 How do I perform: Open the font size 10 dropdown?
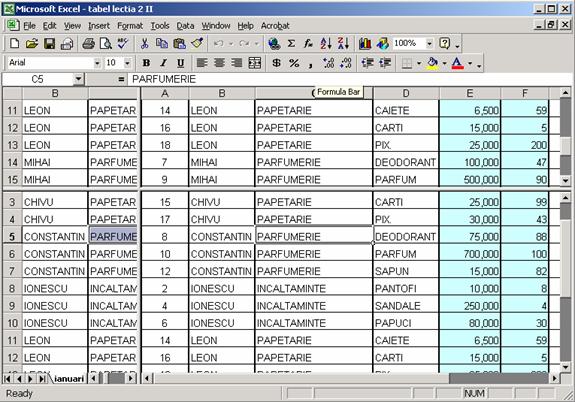[x=127, y=63]
